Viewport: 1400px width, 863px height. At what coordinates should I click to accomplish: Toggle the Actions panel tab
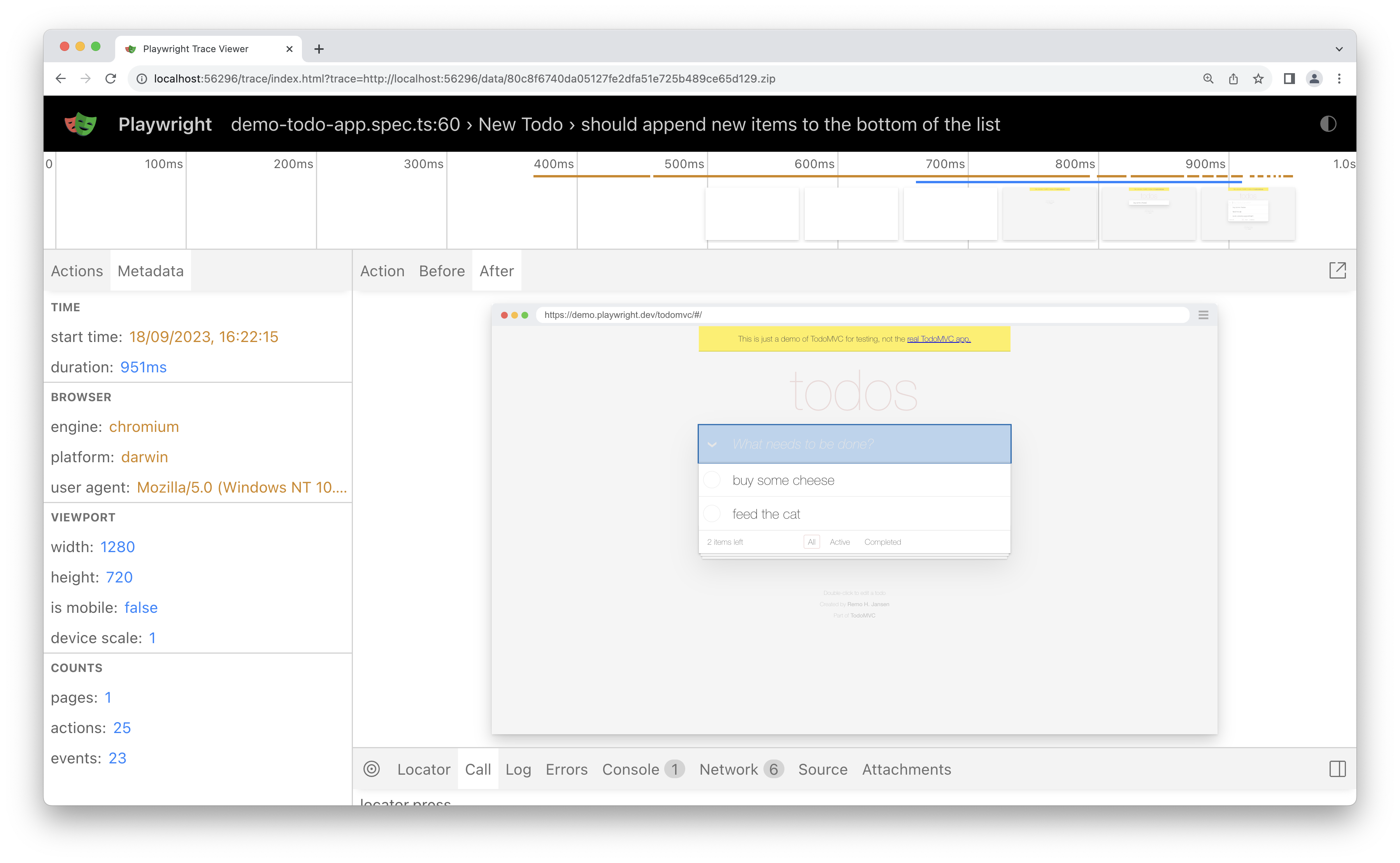click(76, 271)
